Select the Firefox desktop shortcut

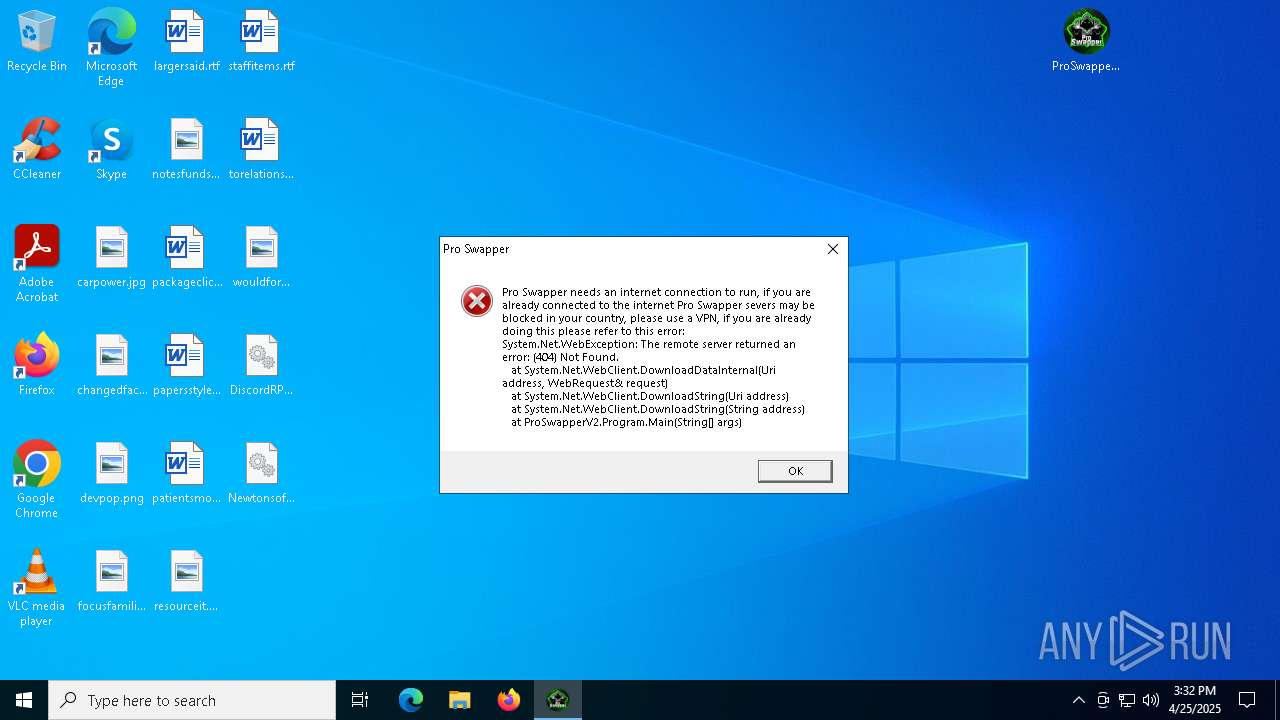[37, 365]
